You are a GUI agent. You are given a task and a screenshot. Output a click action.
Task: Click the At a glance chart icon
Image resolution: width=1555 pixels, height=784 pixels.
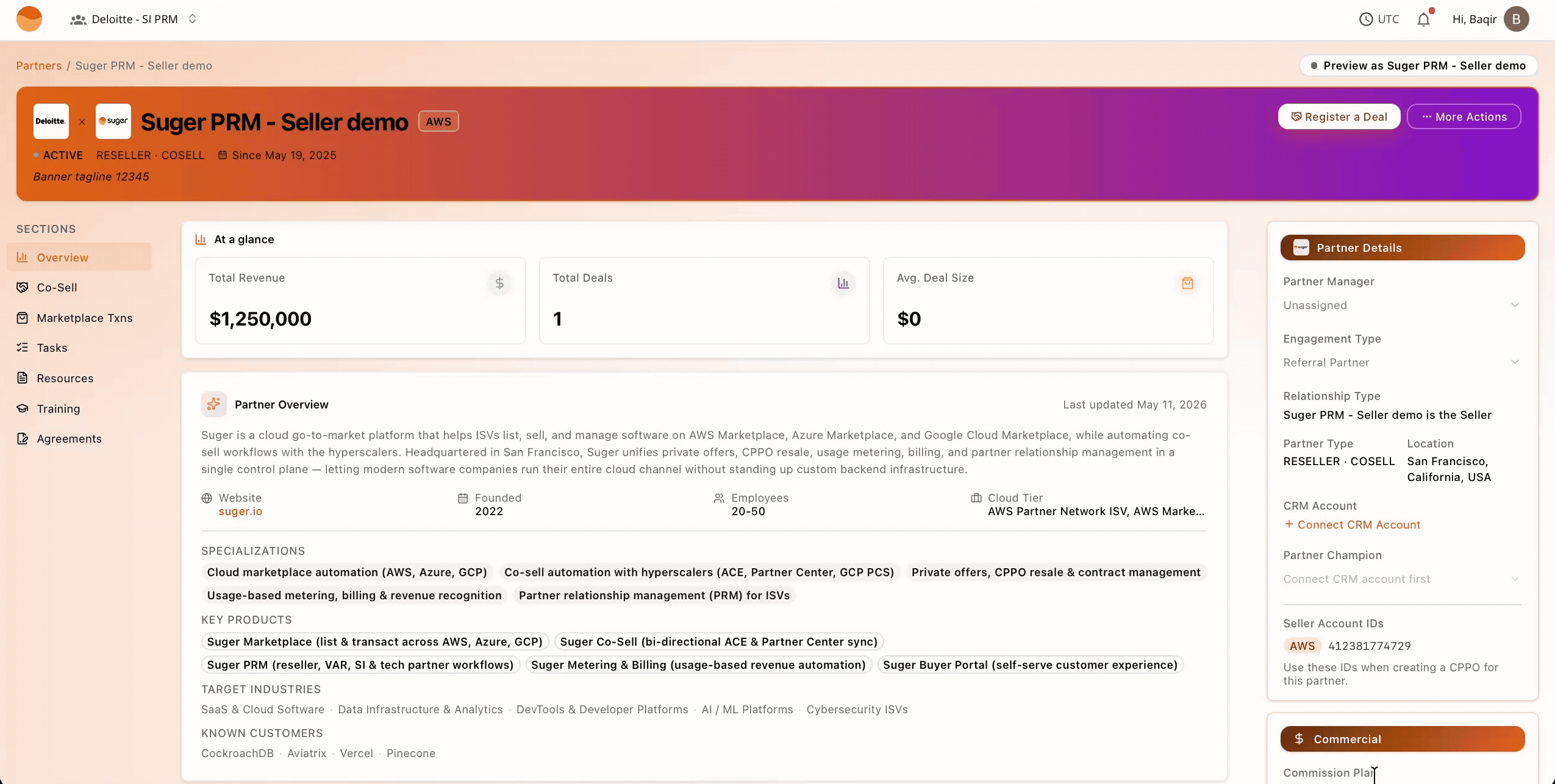[201, 240]
